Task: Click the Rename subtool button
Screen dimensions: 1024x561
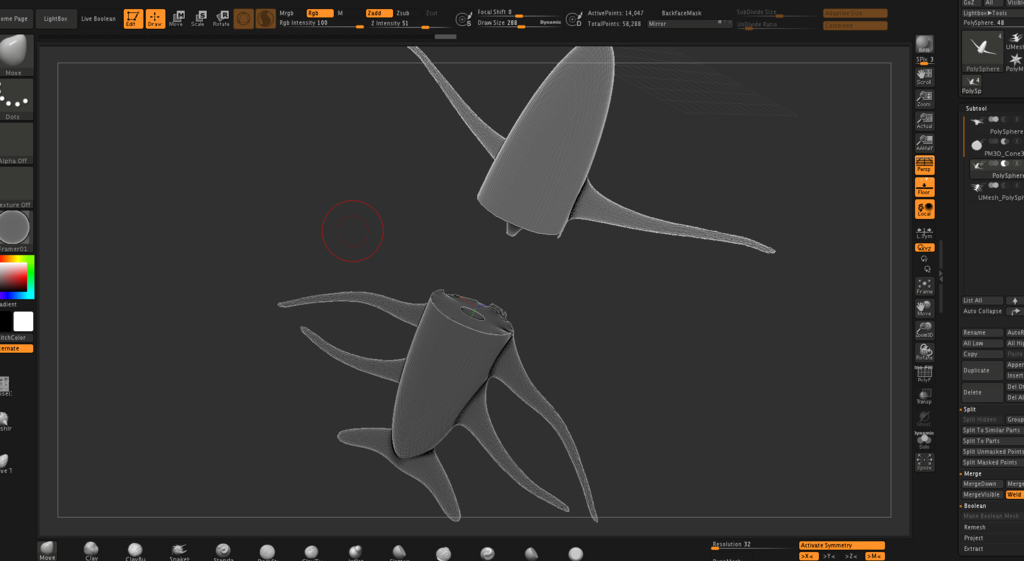Action: coord(982,332)
